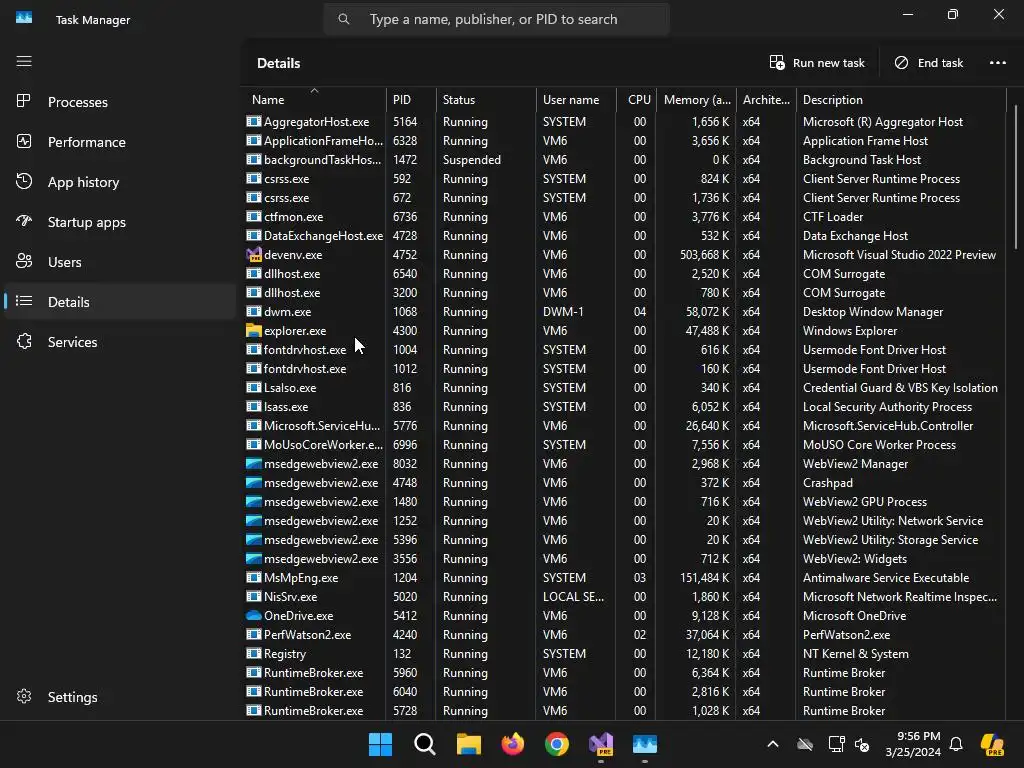Switch to the Performance page
Image resolution: width=1024 pixels, height=768 pixels.
point(120,142)
